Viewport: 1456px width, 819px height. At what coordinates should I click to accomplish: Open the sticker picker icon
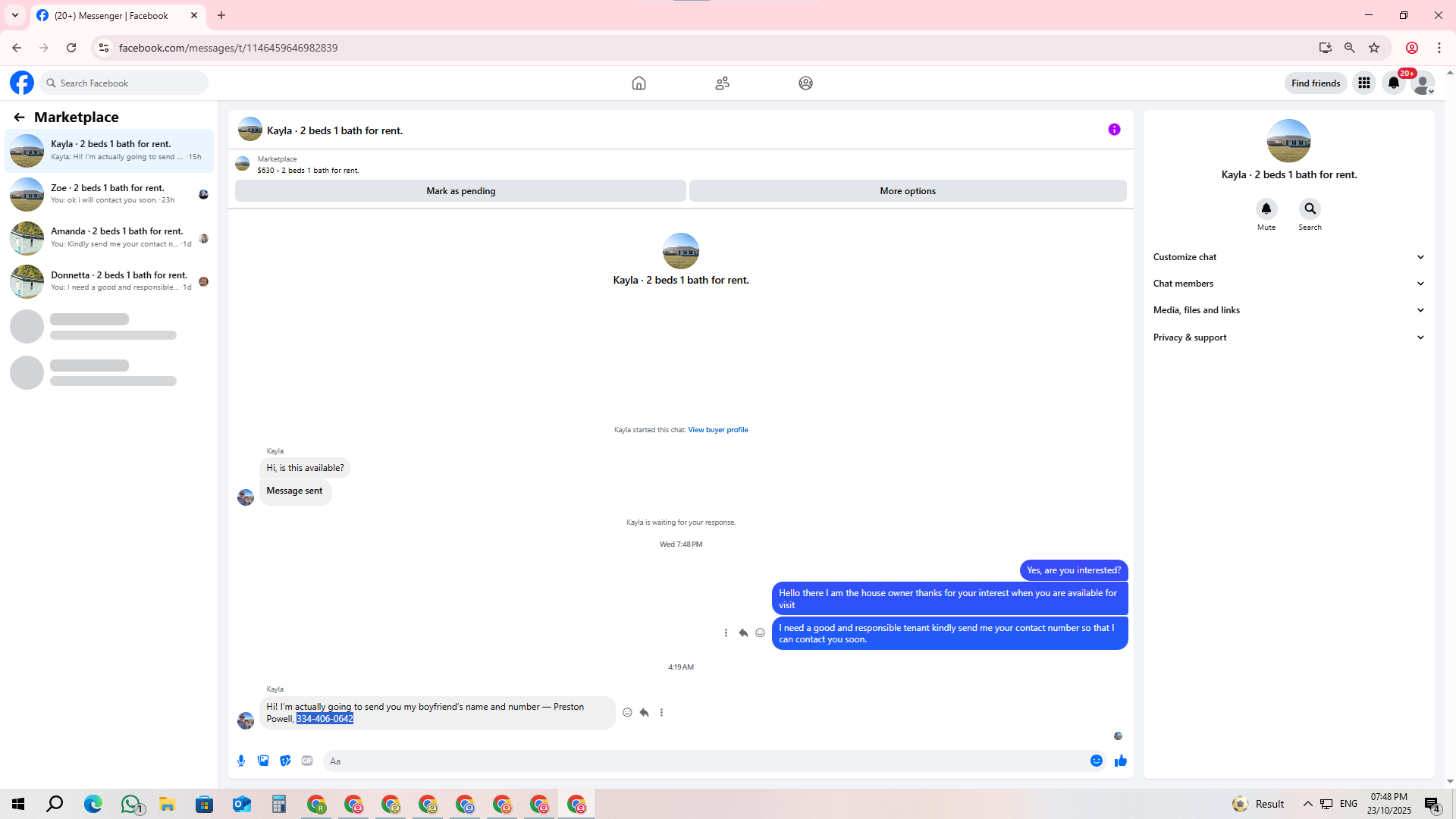(285, 761)
